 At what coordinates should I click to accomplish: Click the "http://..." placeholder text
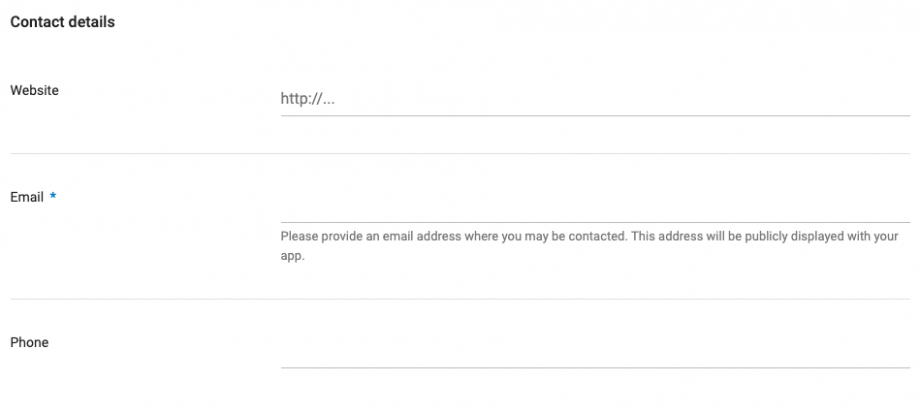(x=307, y=99)
